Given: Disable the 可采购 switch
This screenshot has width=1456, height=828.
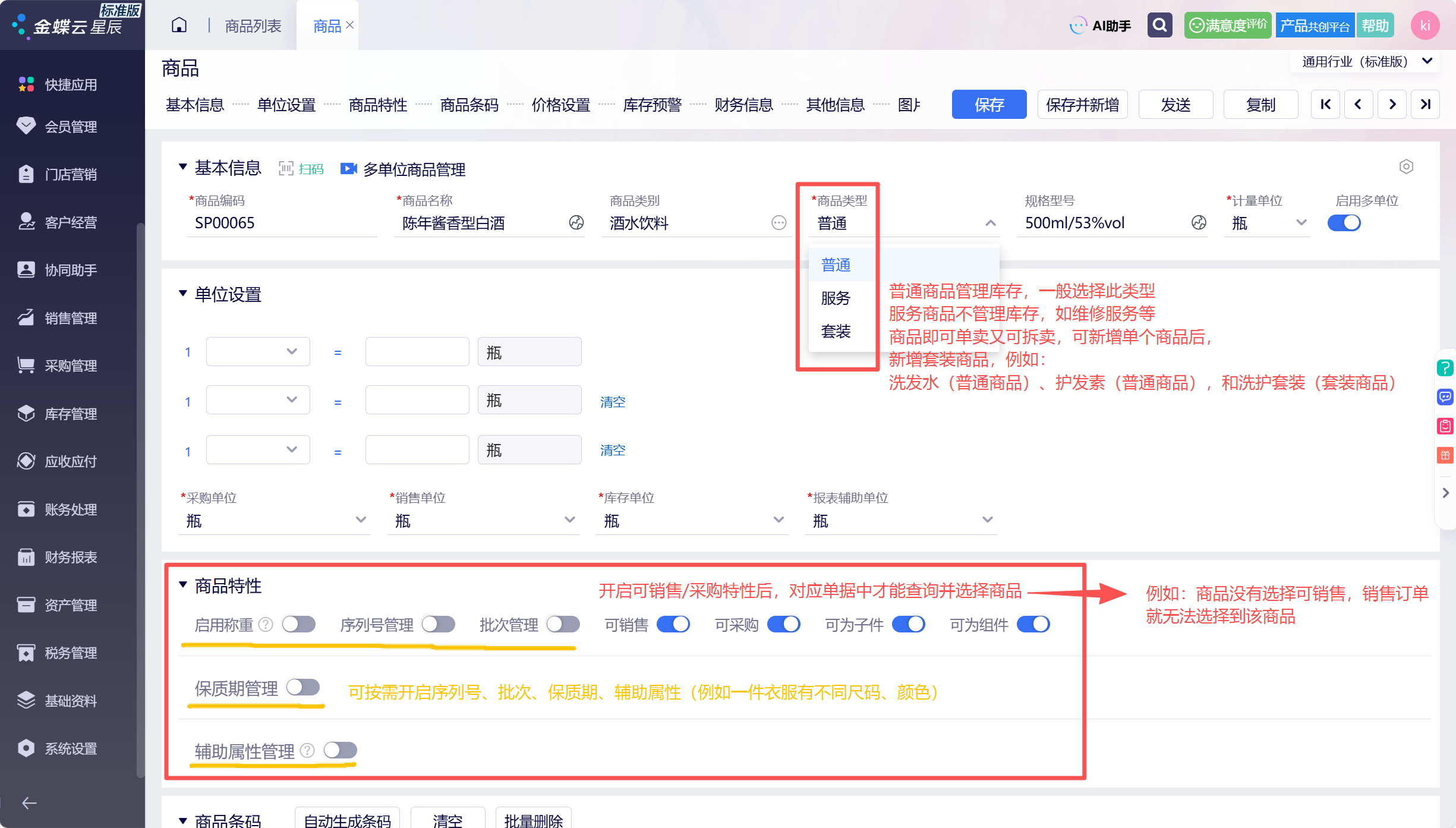Looking at the screenshot, I should (784, 624).
